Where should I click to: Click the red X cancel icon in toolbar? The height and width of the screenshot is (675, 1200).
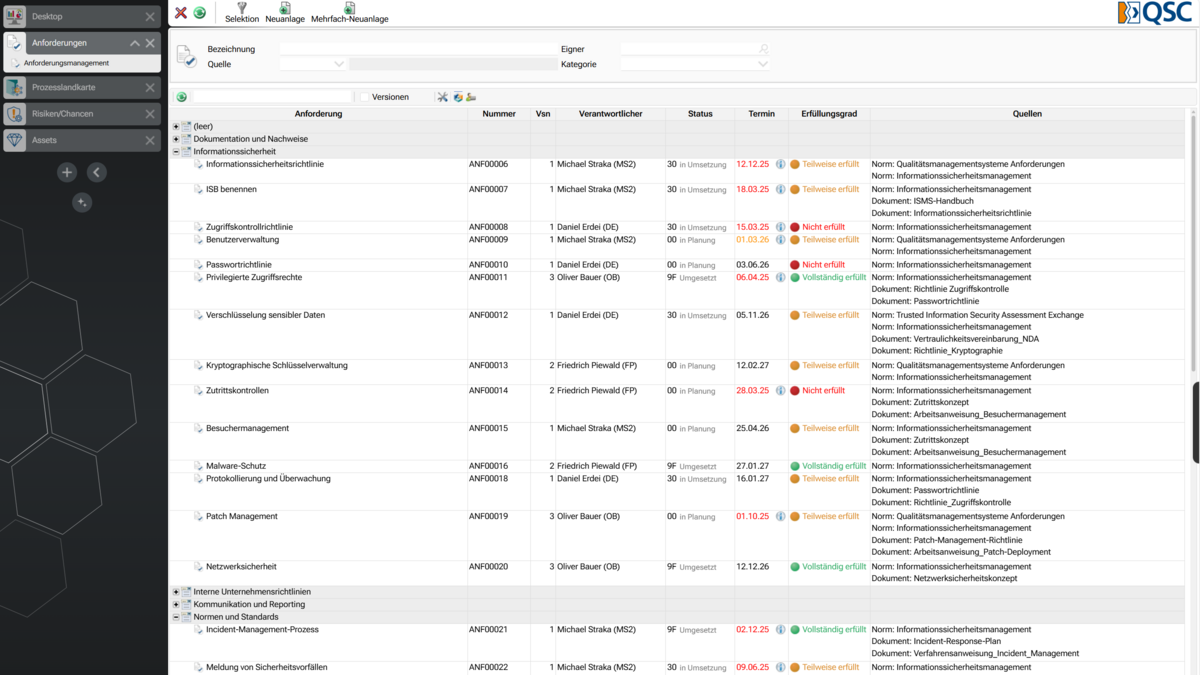coord(181,13)
